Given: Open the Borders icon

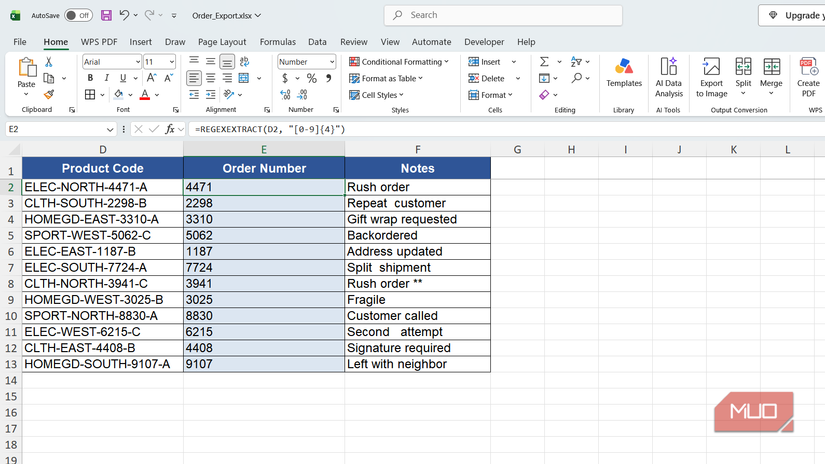Looking at the screenshot, I should click(x=90, y=95).
